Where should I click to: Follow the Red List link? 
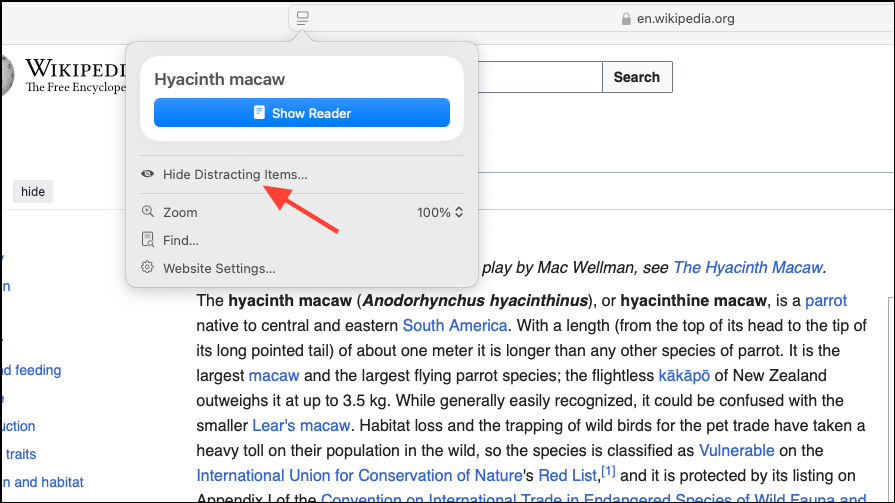(567, 476)
